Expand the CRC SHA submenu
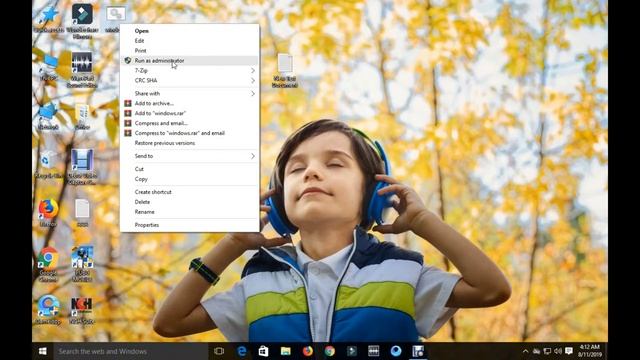 coord(189,80)
